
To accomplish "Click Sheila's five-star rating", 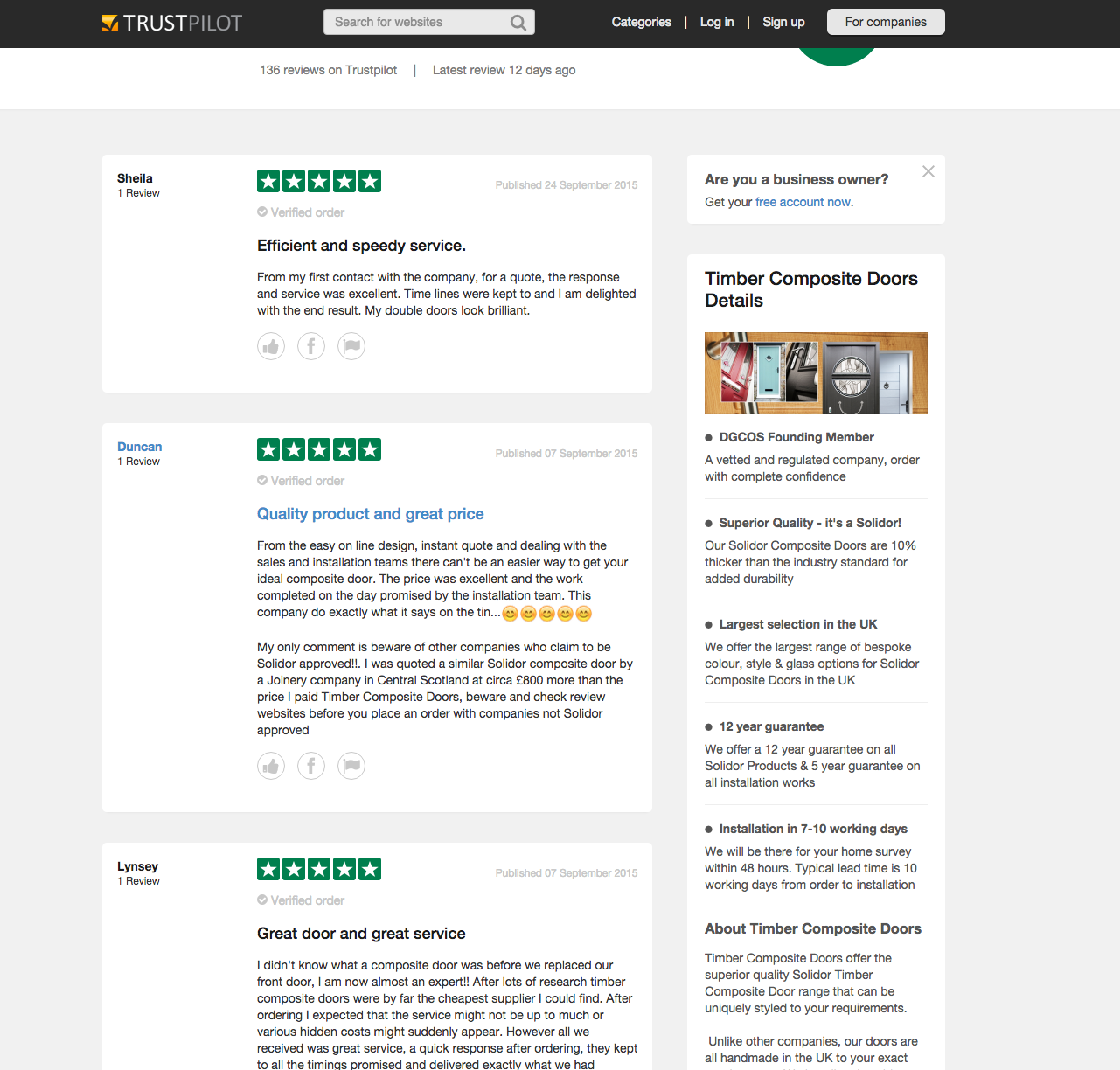I will (x=319, y=182).
